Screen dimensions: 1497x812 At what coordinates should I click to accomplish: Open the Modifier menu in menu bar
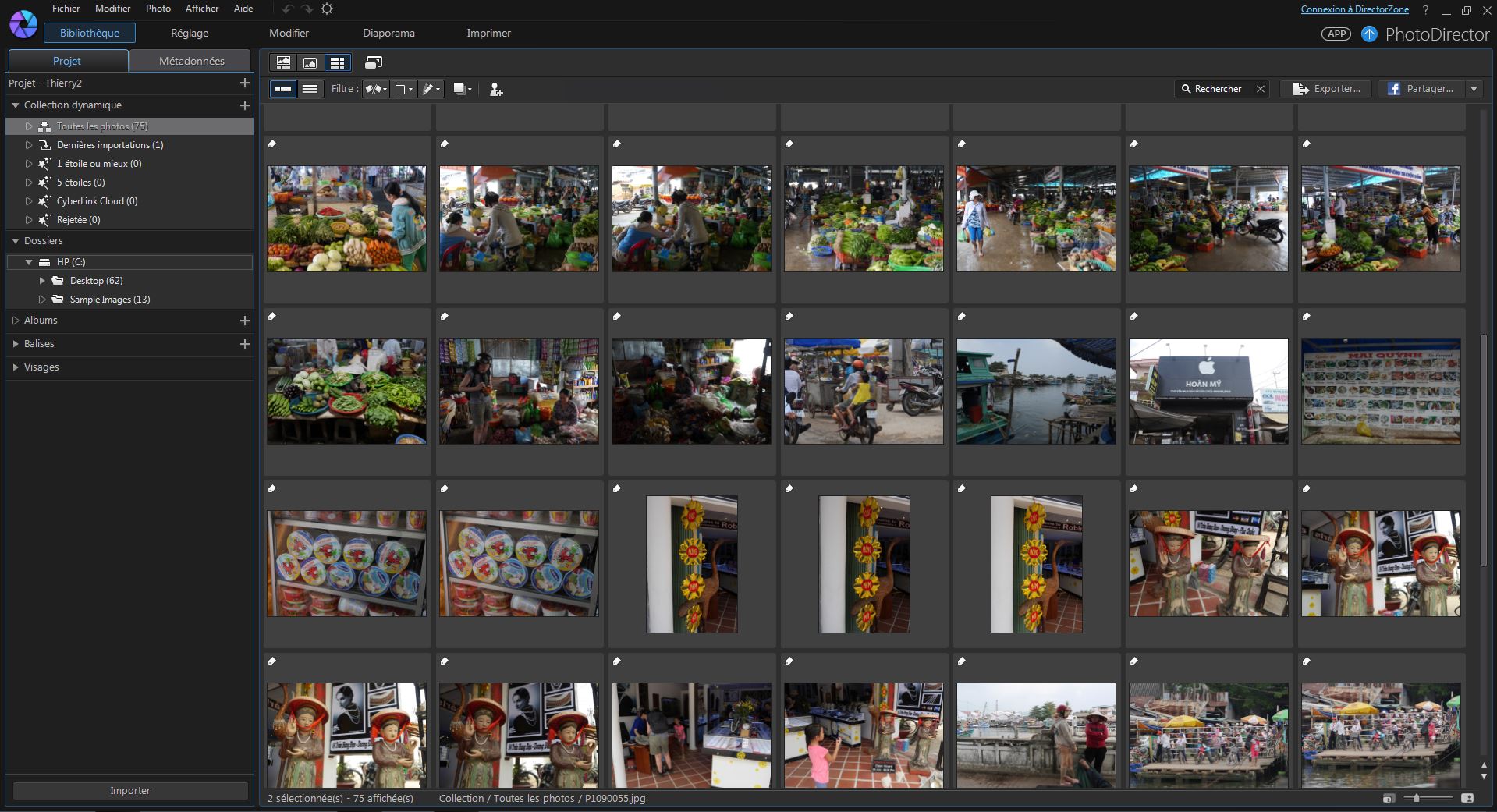pos(113,9)
